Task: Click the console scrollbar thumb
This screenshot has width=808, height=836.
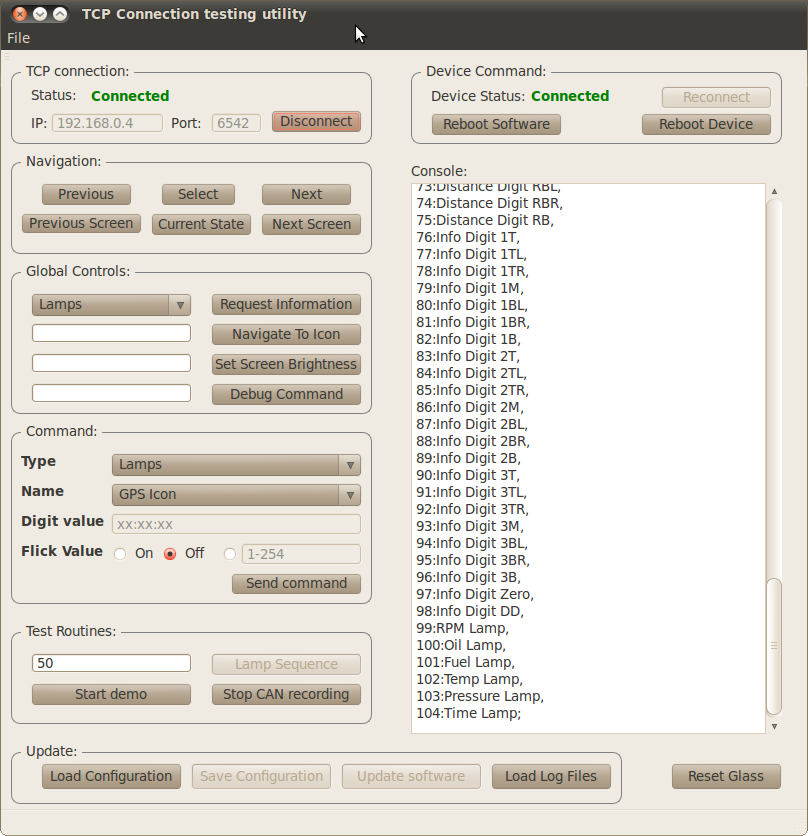Action: click(774, 646)
